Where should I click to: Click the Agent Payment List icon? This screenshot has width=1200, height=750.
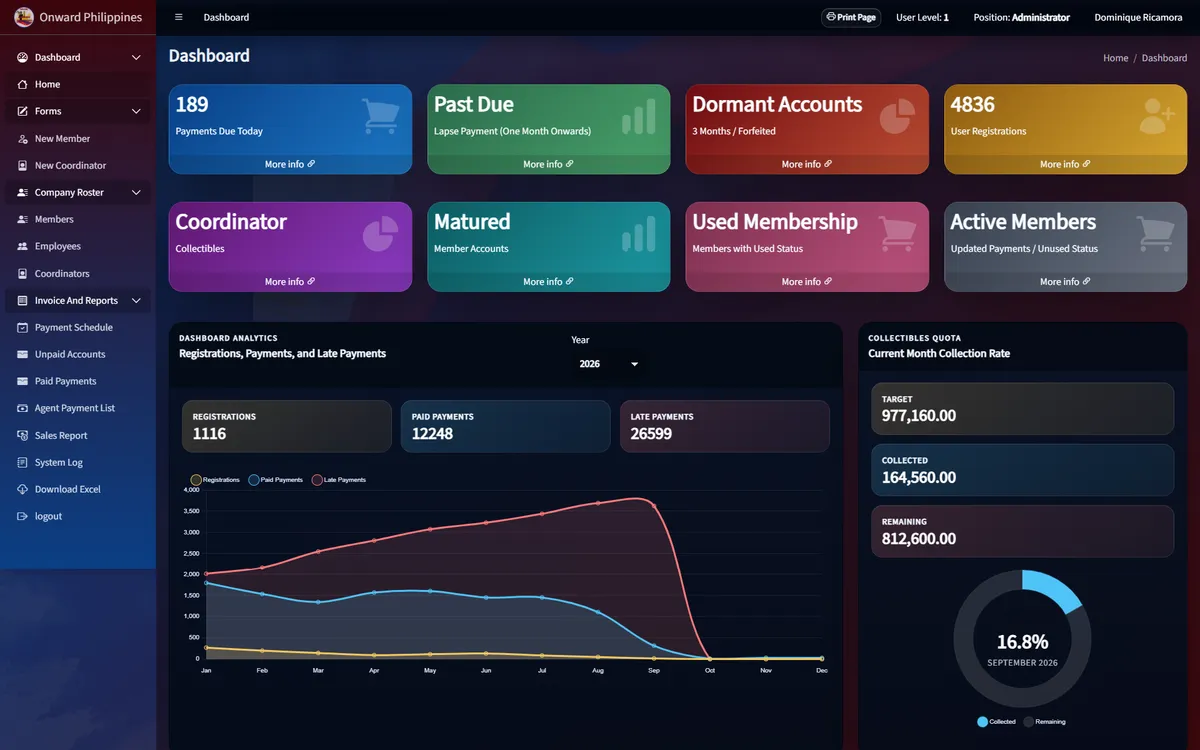(22, 408)
